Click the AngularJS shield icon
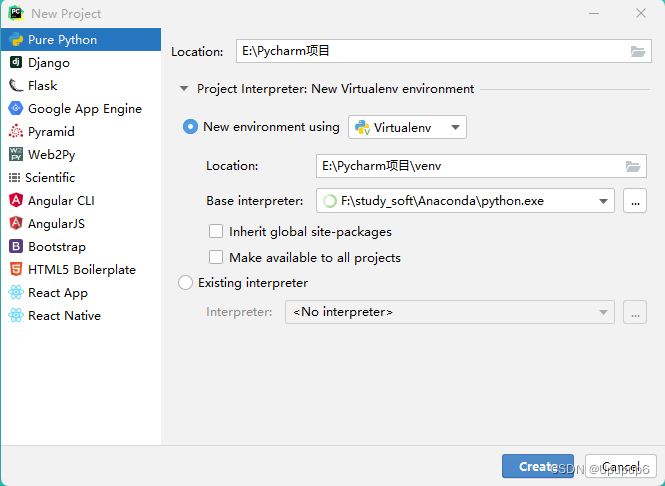Image resolution: width=665 pixels, height=486 pixels. point(16,223)
